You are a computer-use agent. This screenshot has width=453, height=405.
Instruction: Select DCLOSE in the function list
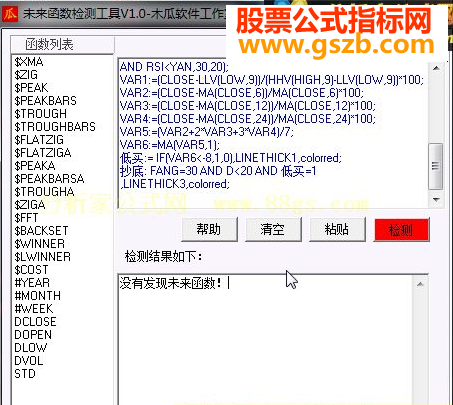35,322
